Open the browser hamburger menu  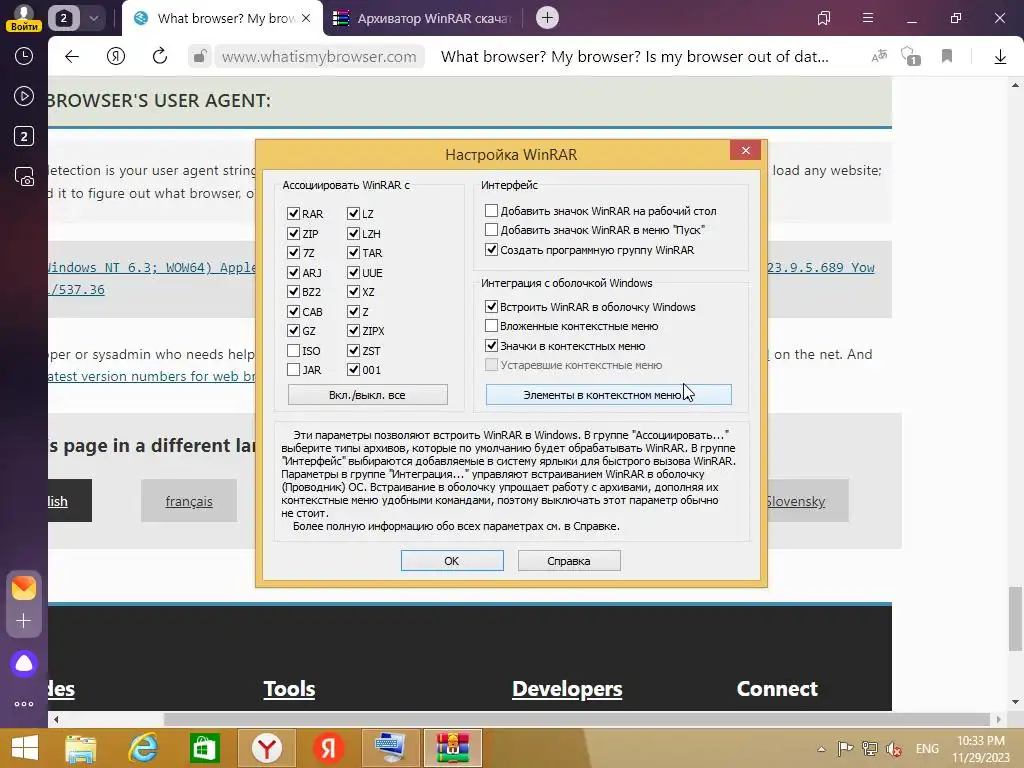click(868, 18)
